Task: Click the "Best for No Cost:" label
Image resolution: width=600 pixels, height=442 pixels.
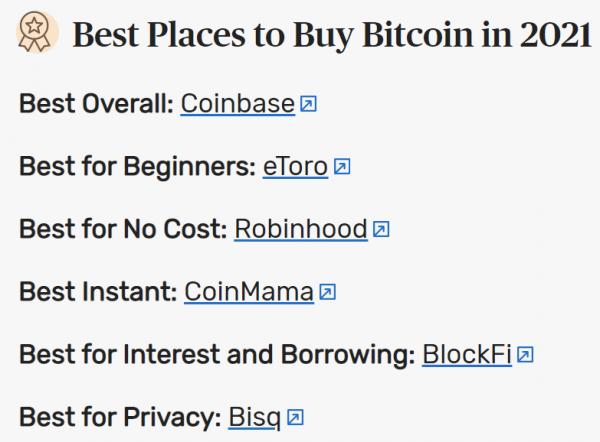Action: point(123,230)
